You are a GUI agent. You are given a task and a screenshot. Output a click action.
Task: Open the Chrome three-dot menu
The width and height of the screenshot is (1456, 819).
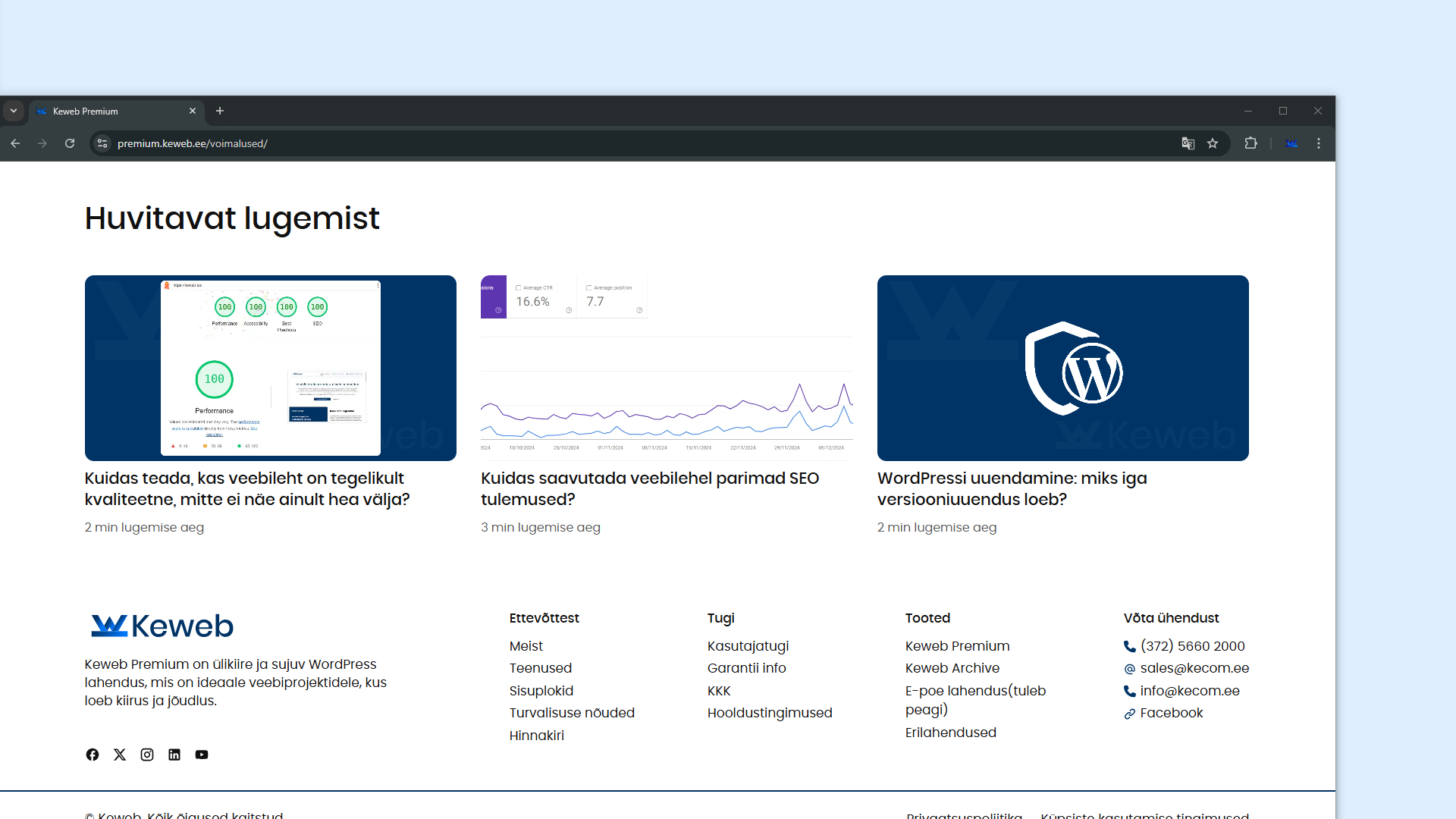[x=1319, y=143]
